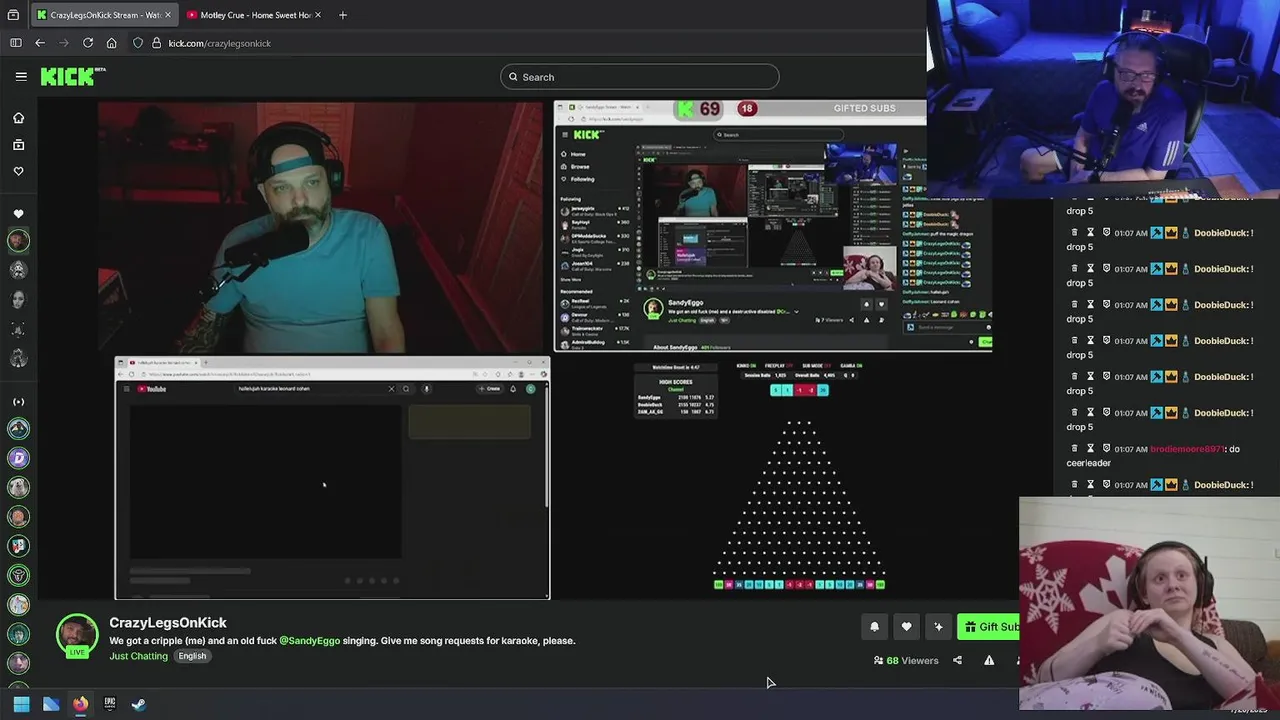Open the Just Chatting category
The width and height of the screenshot is (1280, 720).
click(138, 656)
